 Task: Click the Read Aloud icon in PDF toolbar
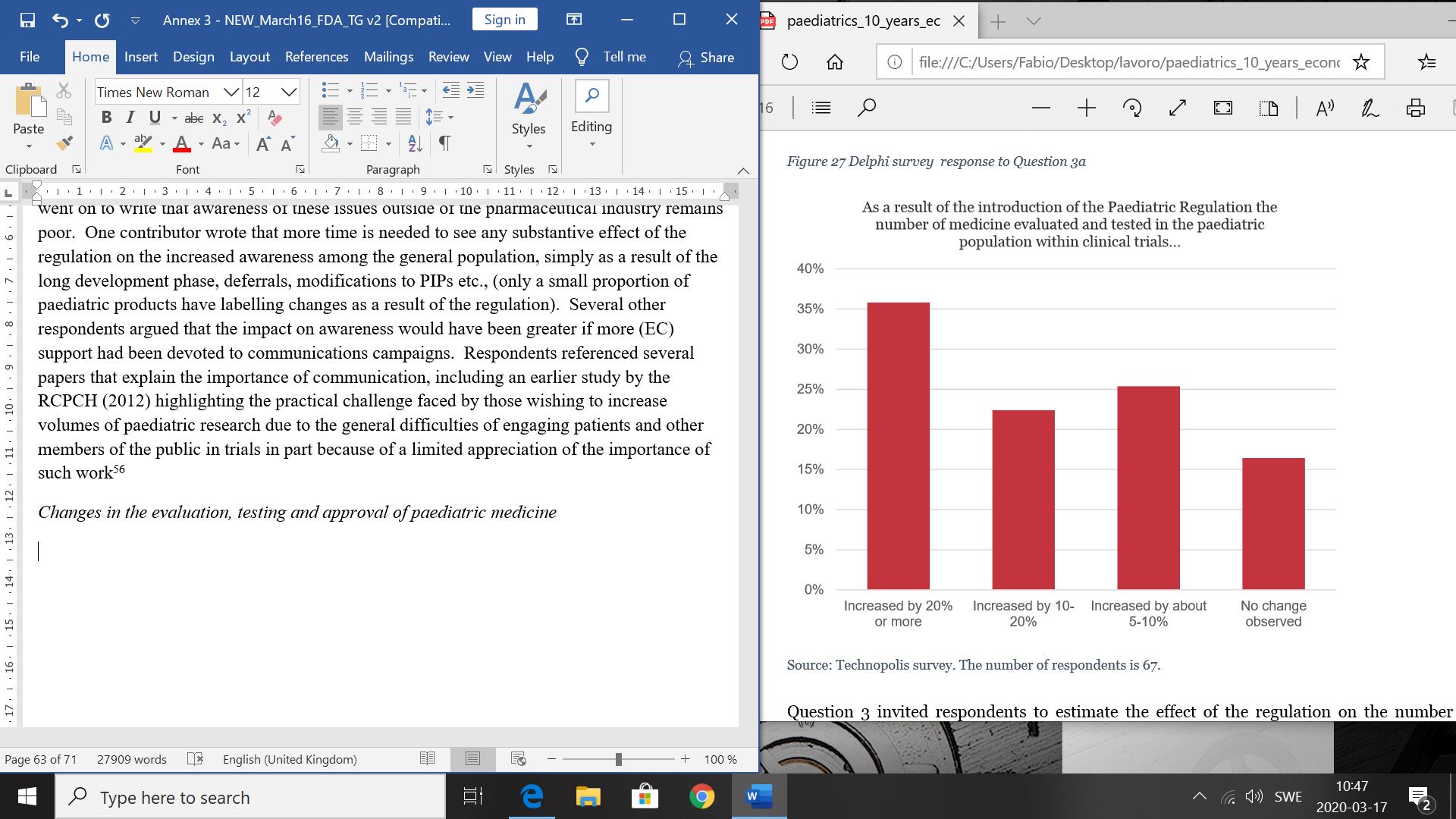(x=1325, y=108)
